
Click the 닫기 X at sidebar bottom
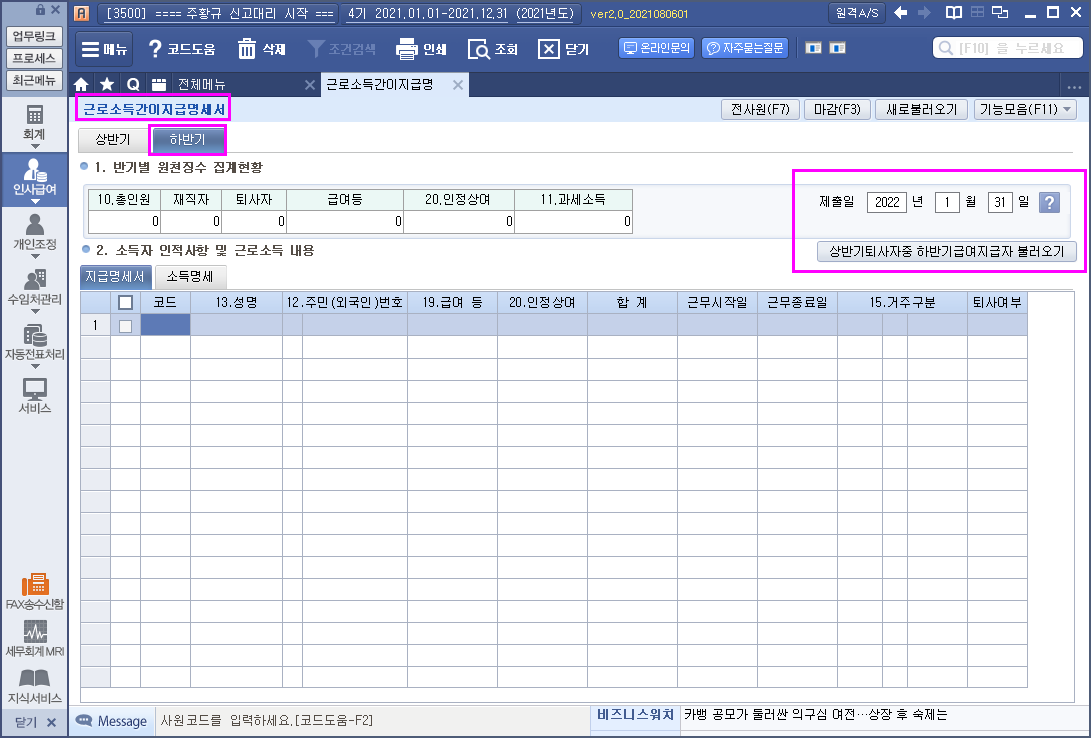[x=35, y=723]
